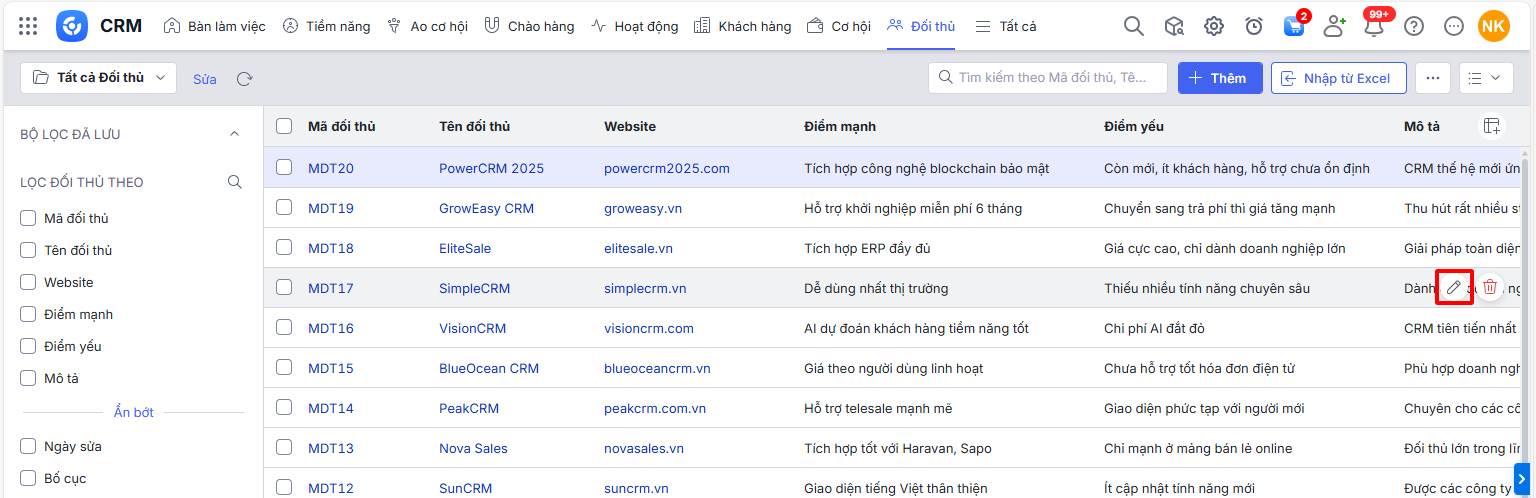The width and height of the screenshot is (1536, 498).
Task: Open the notification bell icon
Action: (1374, 27)
